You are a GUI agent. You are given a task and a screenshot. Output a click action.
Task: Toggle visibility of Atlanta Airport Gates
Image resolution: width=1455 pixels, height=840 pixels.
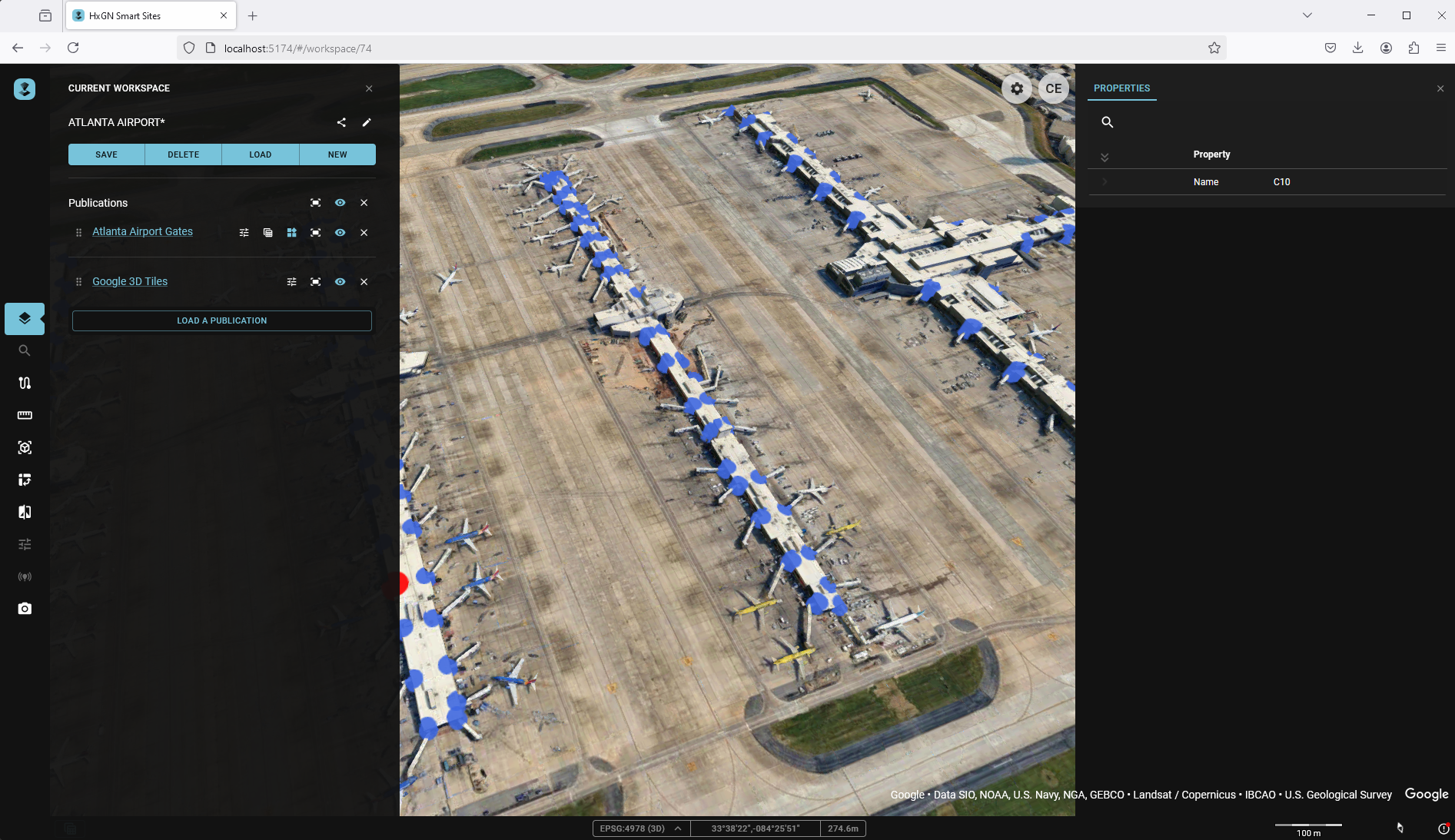point(340,233)
